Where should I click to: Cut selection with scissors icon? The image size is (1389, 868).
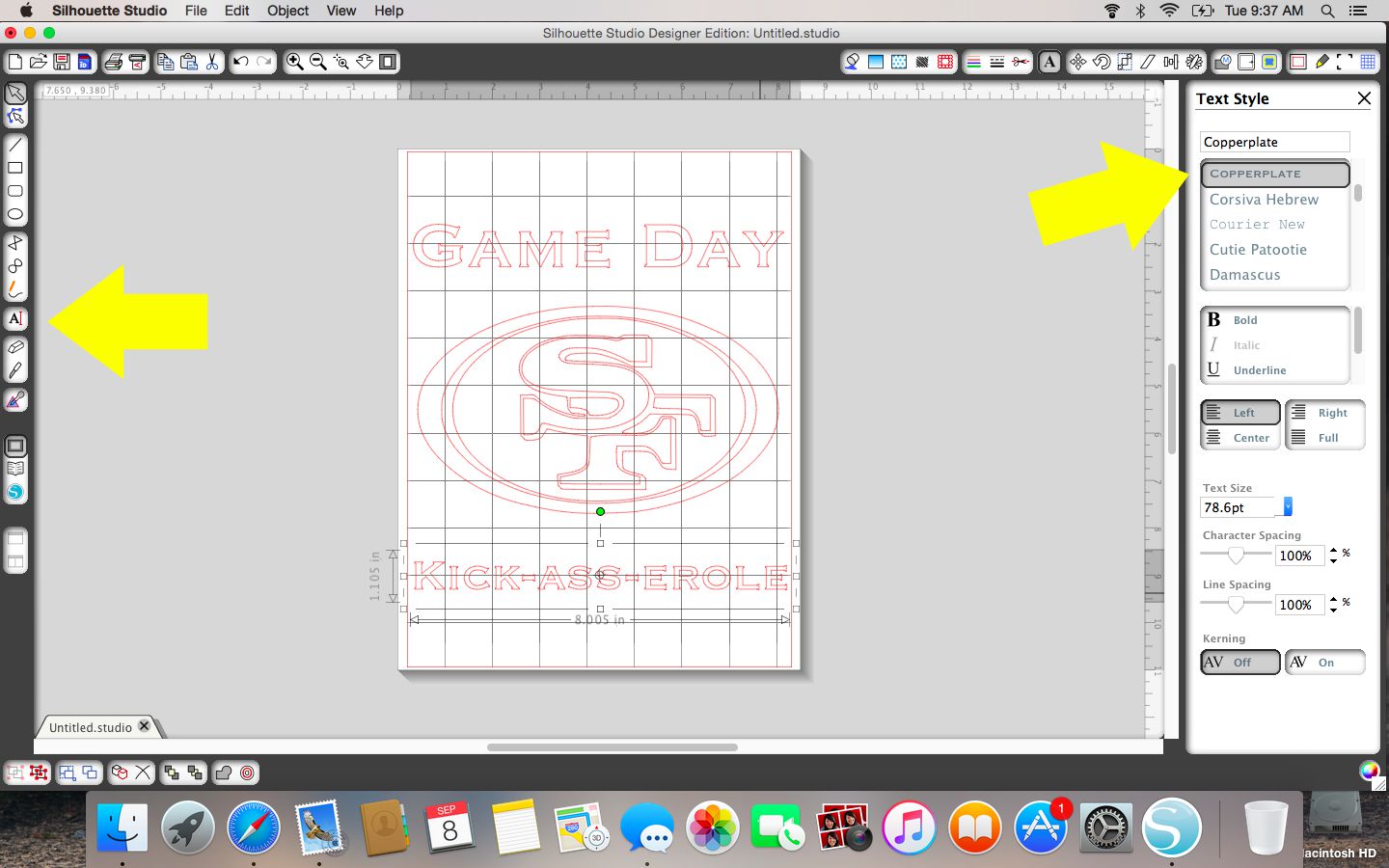[212, 62]
